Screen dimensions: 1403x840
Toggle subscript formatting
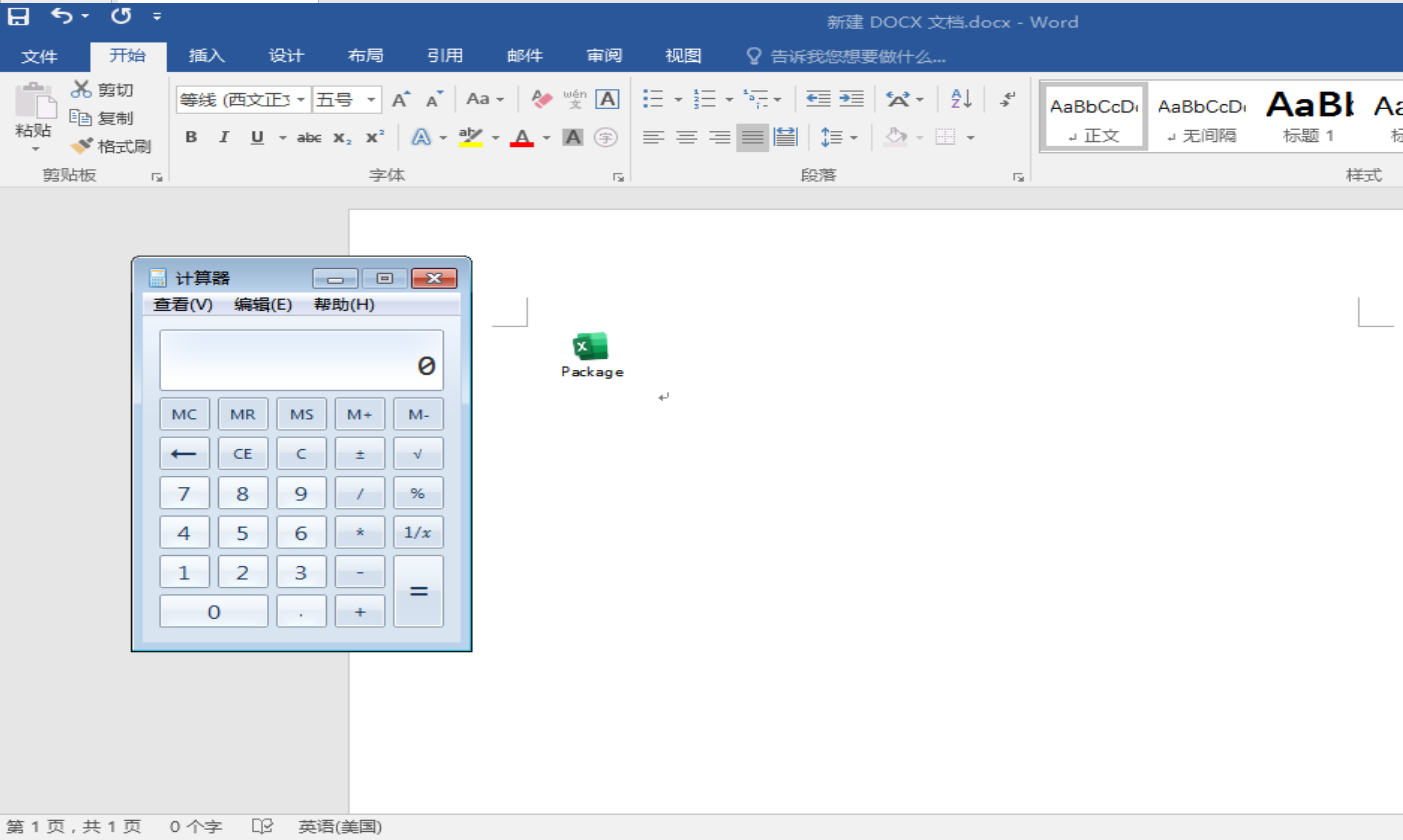[342, 137]
